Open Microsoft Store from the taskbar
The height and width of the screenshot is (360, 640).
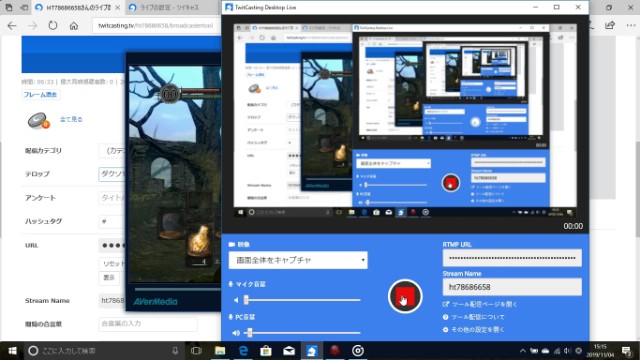266,351
